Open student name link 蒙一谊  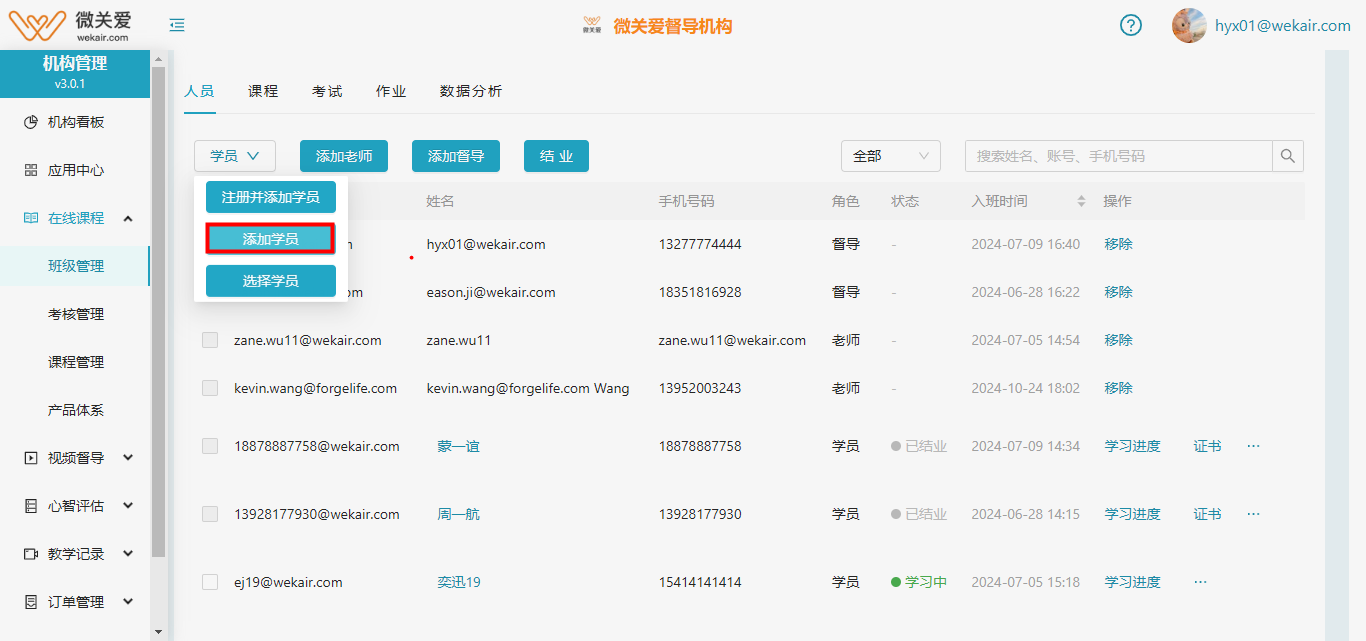(458, 446)
